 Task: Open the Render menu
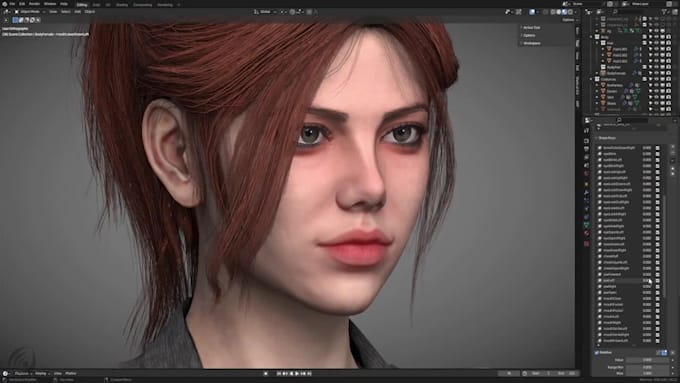click(x=34, y=4)
